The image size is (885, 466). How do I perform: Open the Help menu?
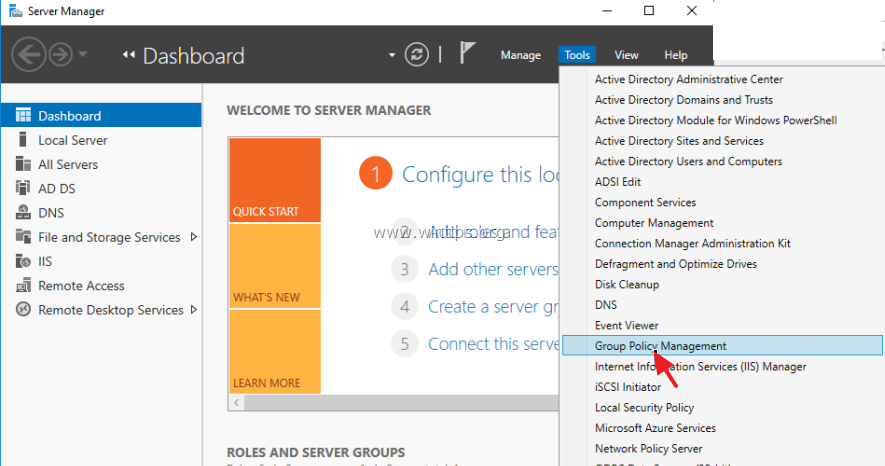(x=676, y=55)
